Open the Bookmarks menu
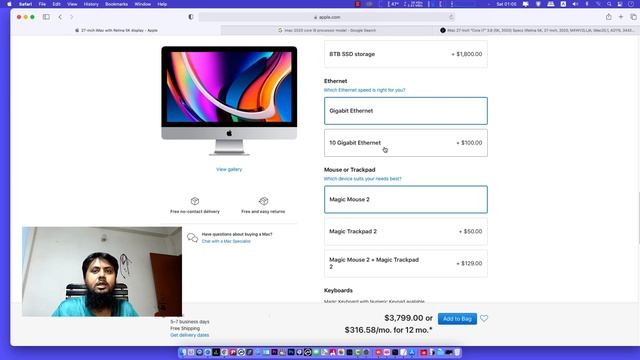This screenshot has width=640, height=360. click(x=116, y=4)
